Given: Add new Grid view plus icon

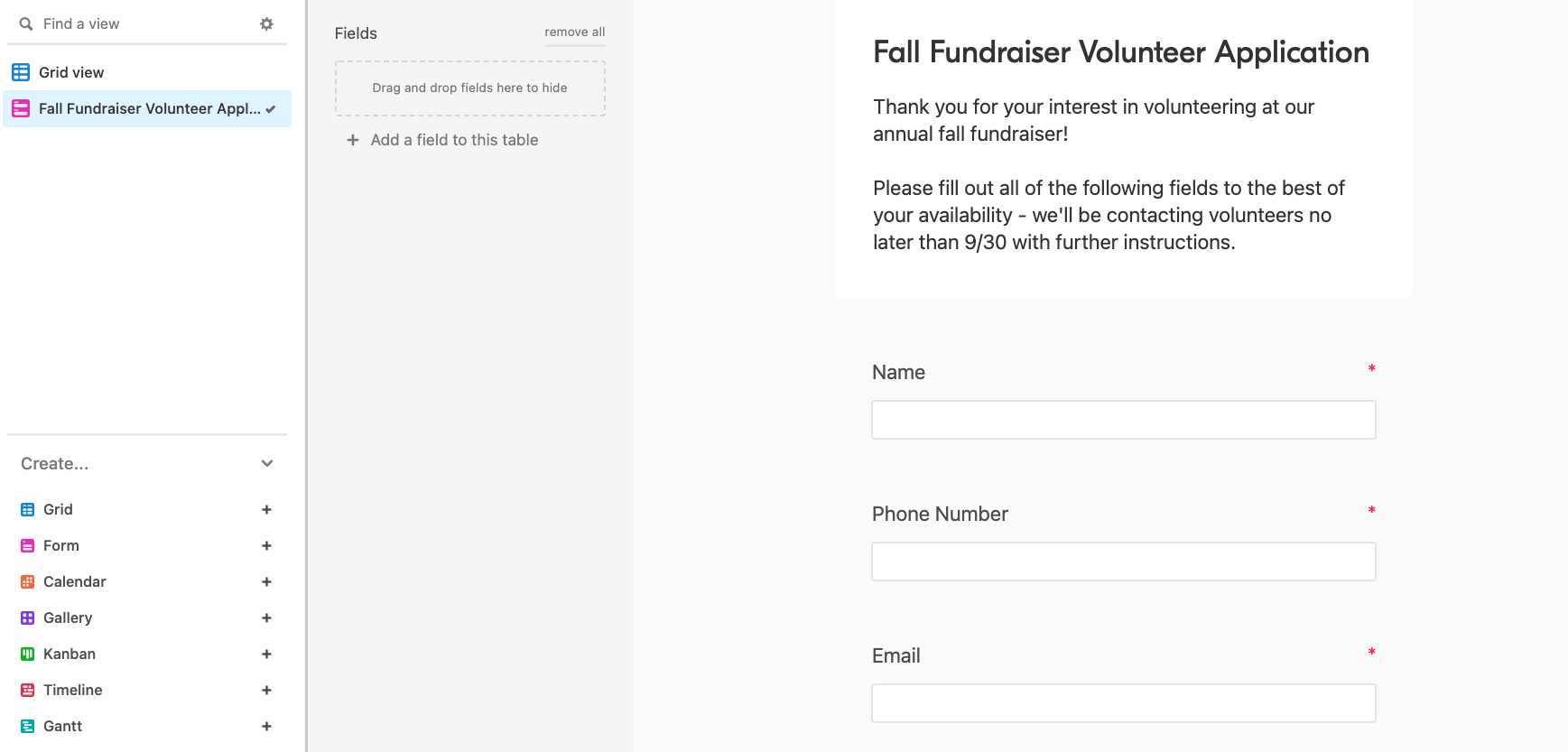Looking at the screenshot, I should coord(266,509).
